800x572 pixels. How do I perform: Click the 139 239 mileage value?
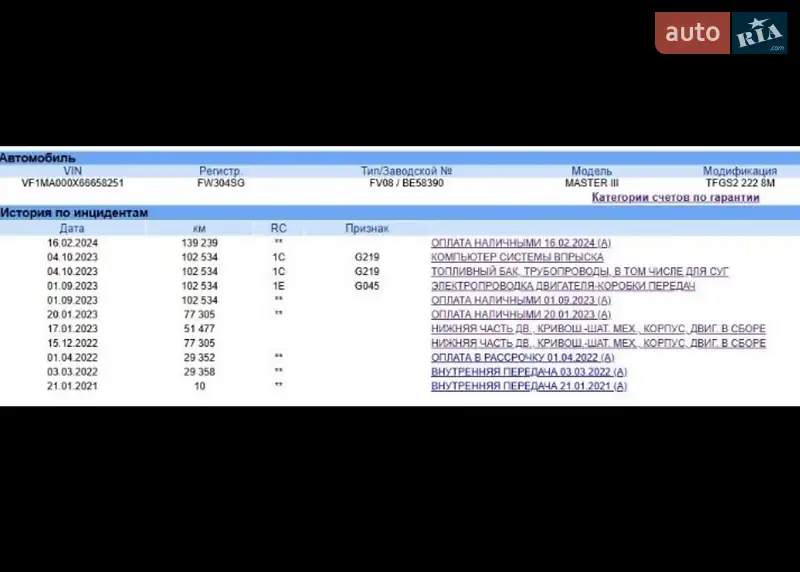[199, 243]
